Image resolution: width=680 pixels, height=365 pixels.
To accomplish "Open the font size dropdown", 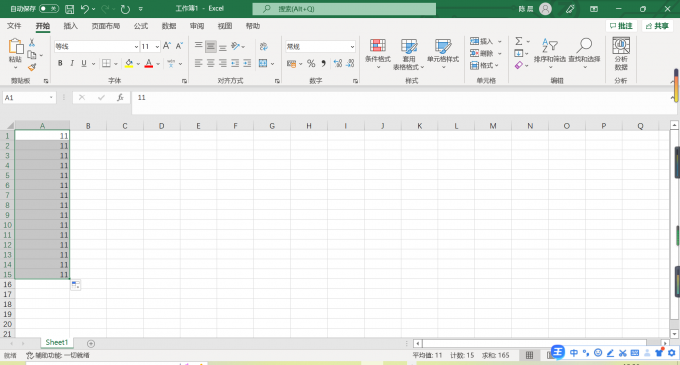I will tap(157, 46).
